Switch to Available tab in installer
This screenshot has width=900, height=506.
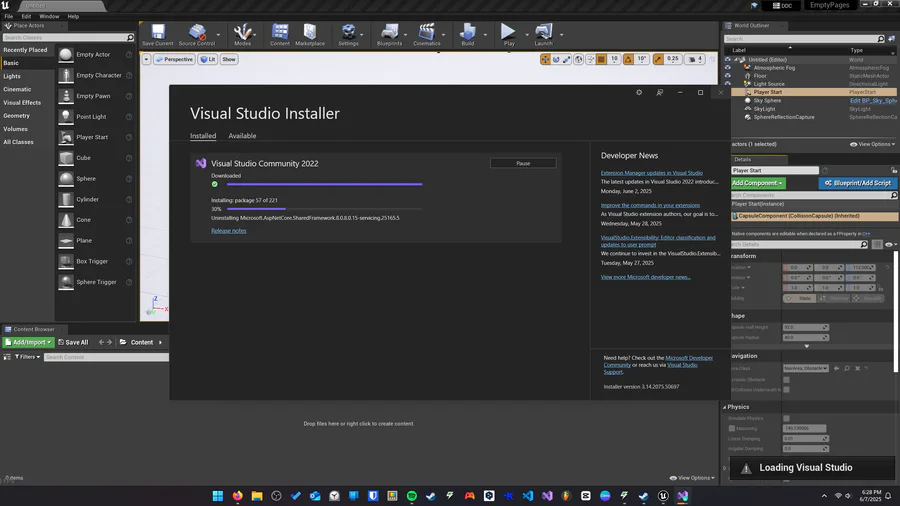pyautogui.click(x=242, y=136)
